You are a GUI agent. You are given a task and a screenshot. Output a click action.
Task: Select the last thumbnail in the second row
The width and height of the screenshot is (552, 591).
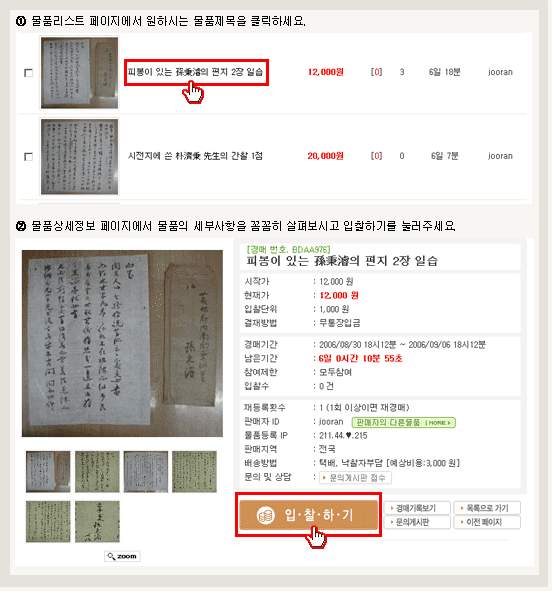(97, 522)
